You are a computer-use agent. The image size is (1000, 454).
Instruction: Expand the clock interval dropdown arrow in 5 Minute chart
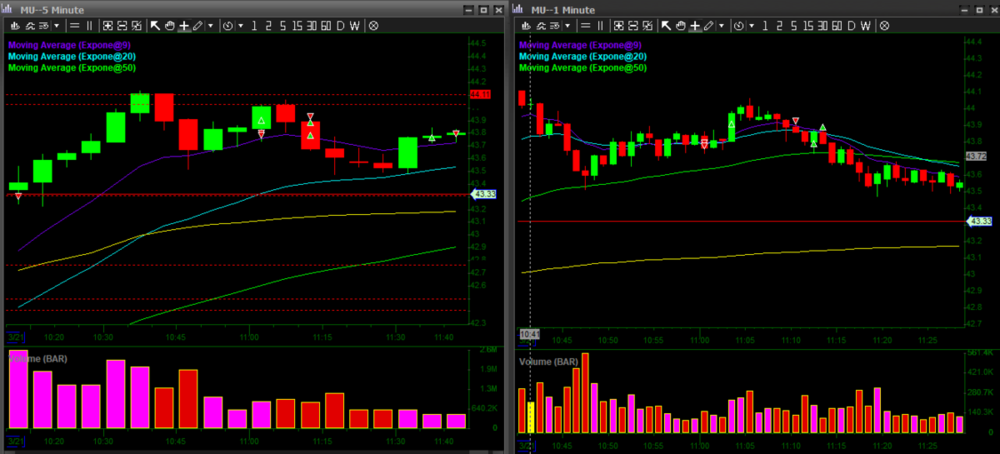[240, 24]
